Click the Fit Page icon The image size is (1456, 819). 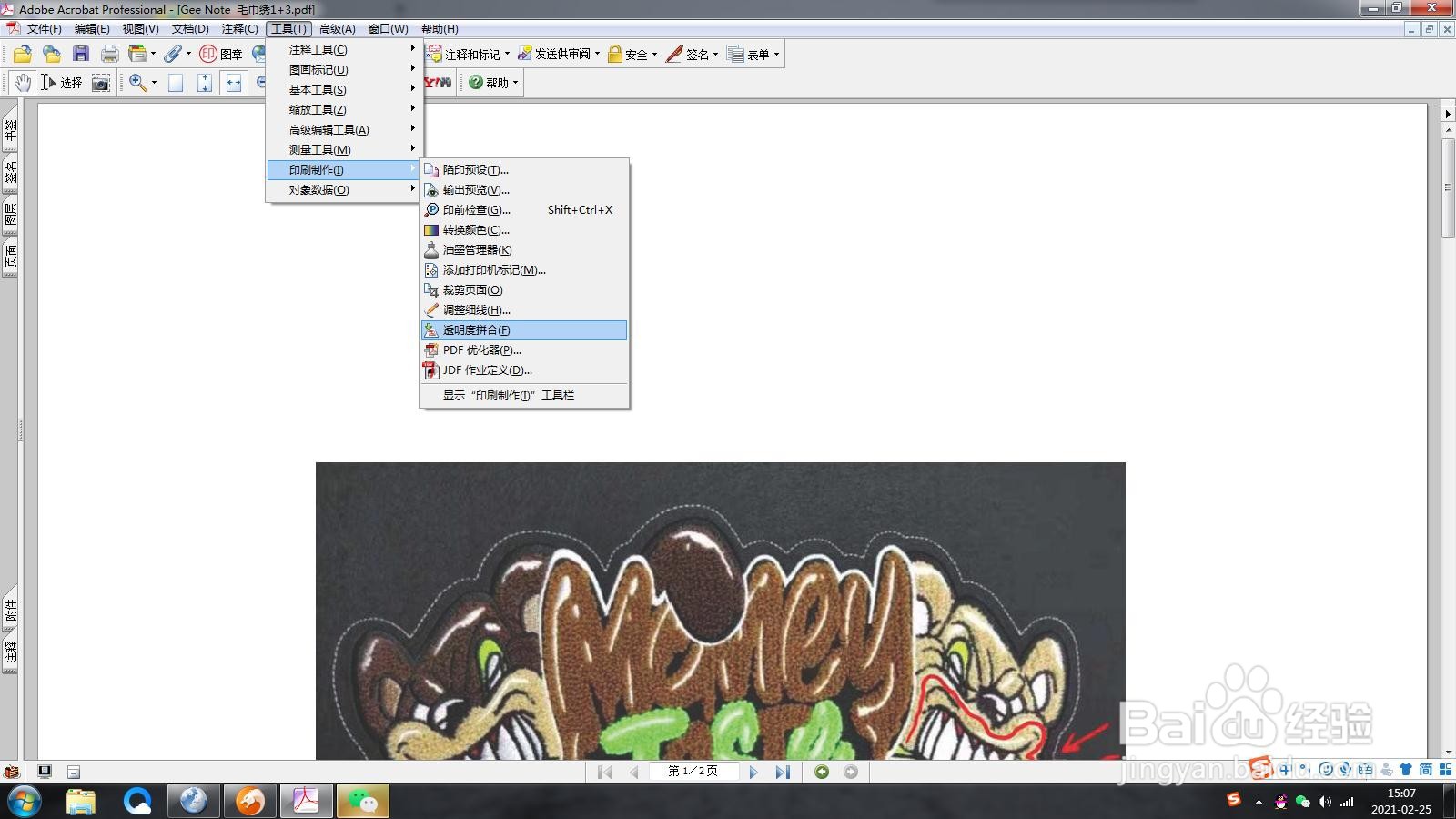coord(205,83)
